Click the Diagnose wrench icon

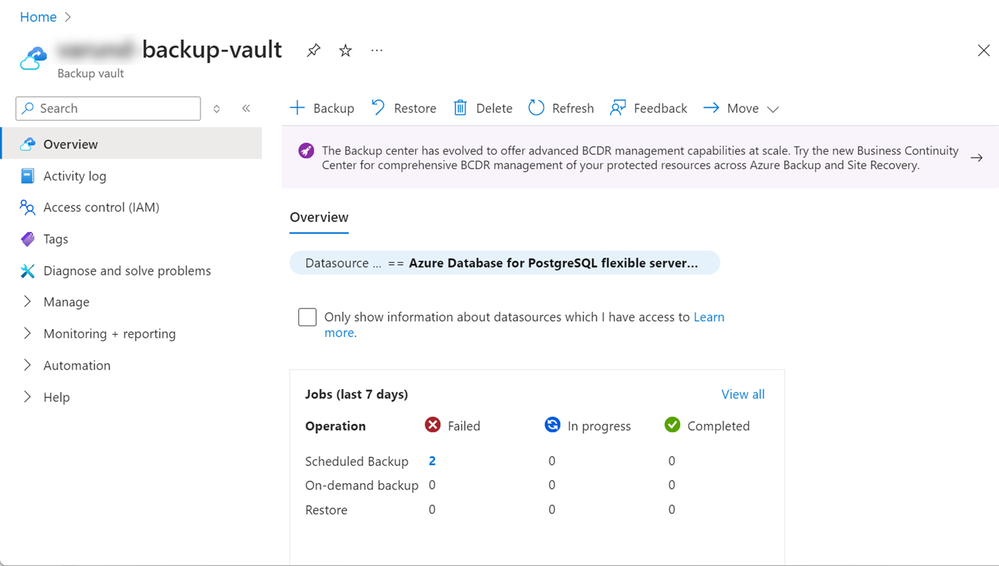click(x=27, y=271)
